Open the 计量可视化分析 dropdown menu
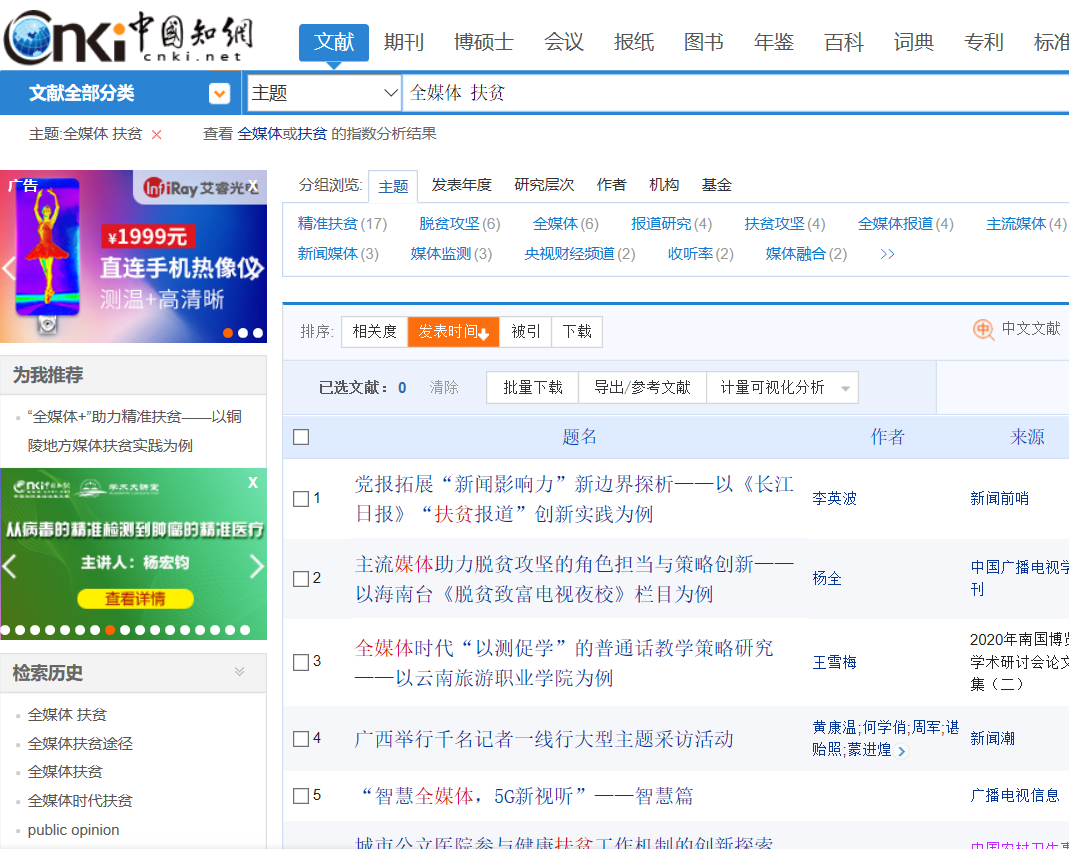The height and width of the screenshot is (849, 1069). (845, 388)
